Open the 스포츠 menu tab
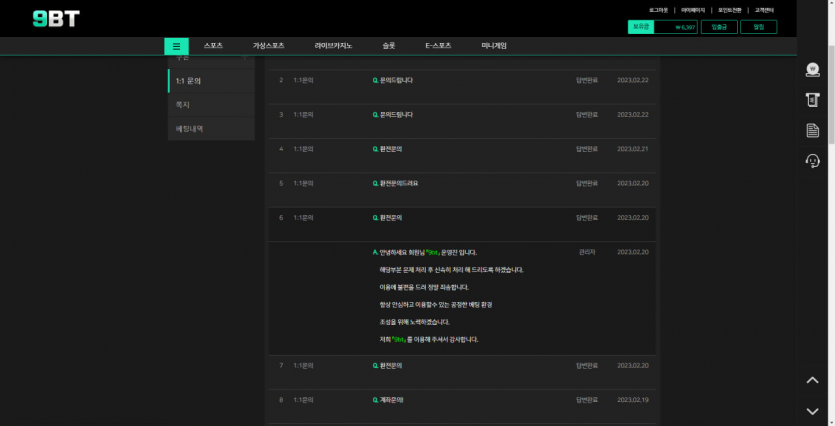The width and height of the screenshot is (835, 426). pos(213,46)
